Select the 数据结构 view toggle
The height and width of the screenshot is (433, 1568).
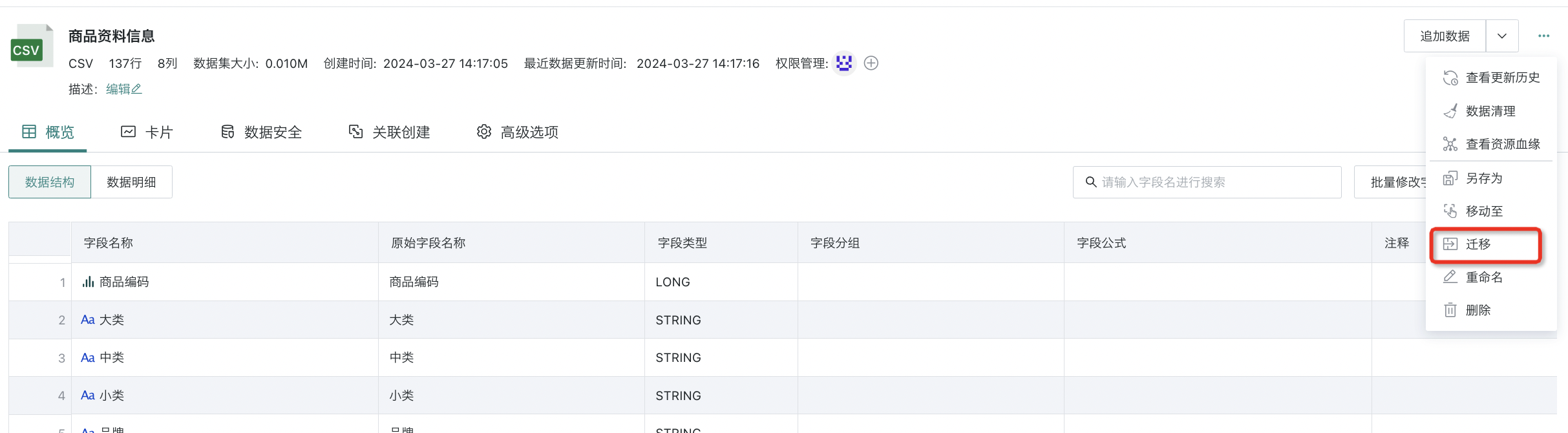pyautogui.click(x=50, y=182)
